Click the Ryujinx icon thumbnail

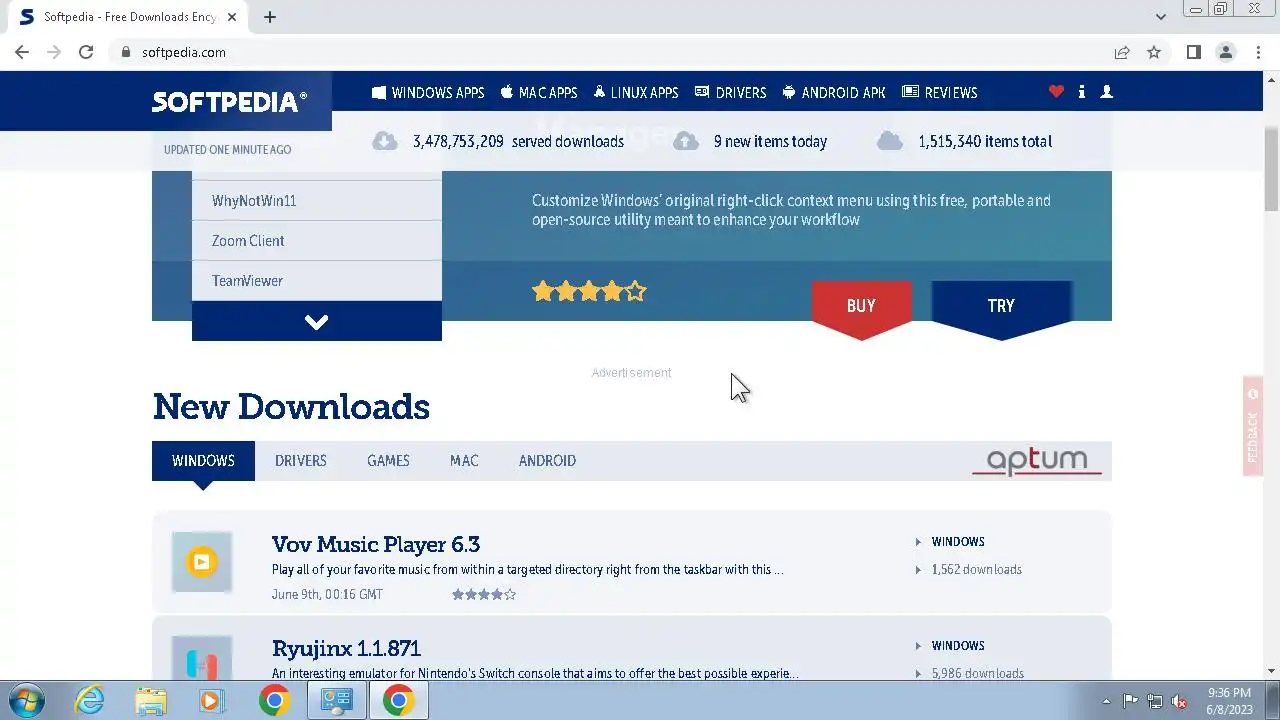point(202,658)
